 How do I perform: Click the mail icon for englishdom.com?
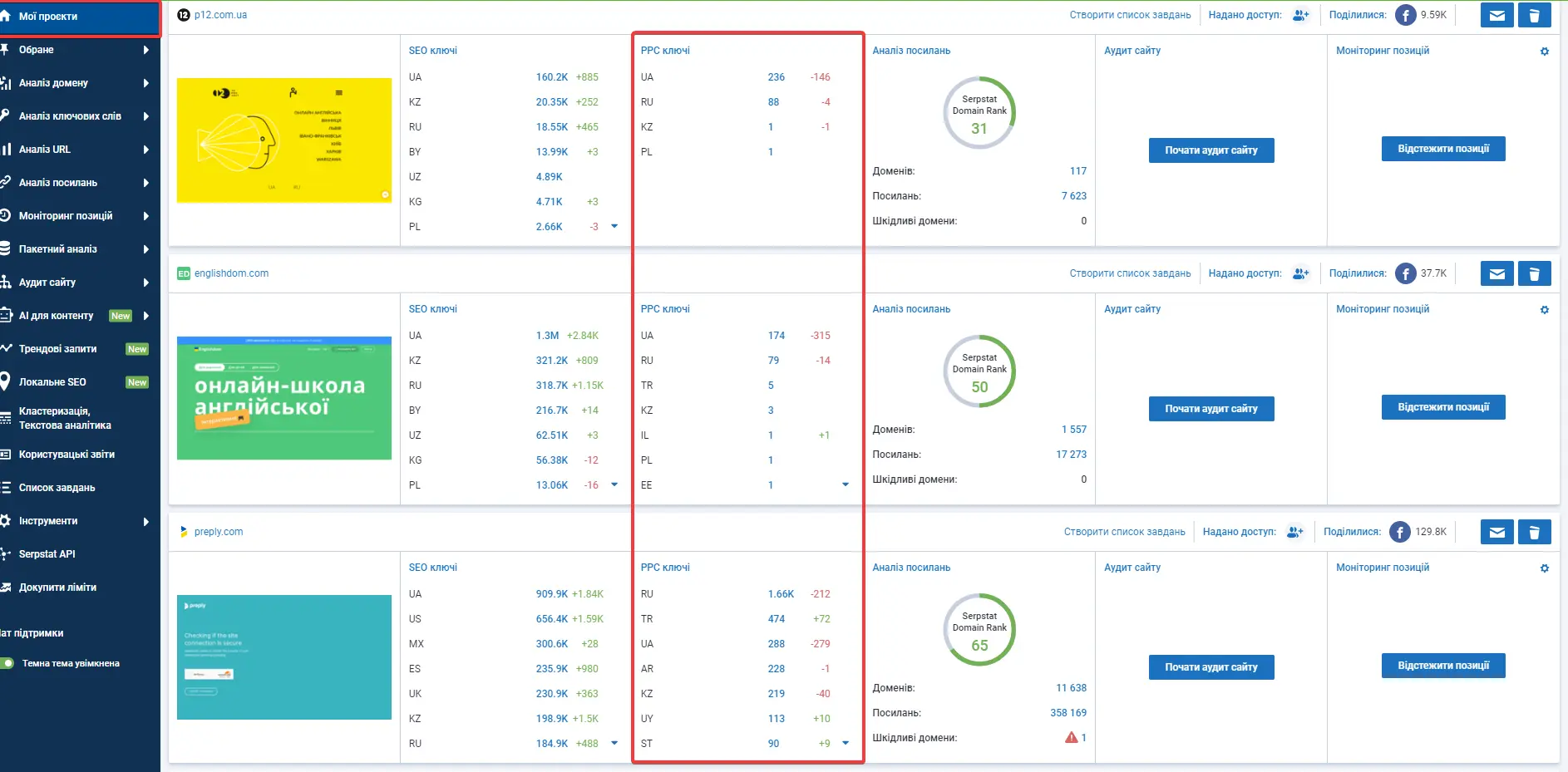pyautogui.click(x=1497, y=273)
